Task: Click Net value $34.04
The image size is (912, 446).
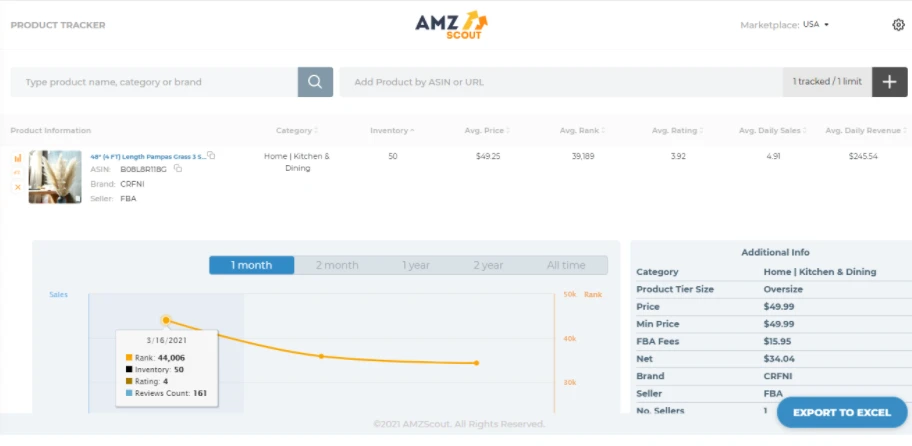Action: [x=779, y=359]
